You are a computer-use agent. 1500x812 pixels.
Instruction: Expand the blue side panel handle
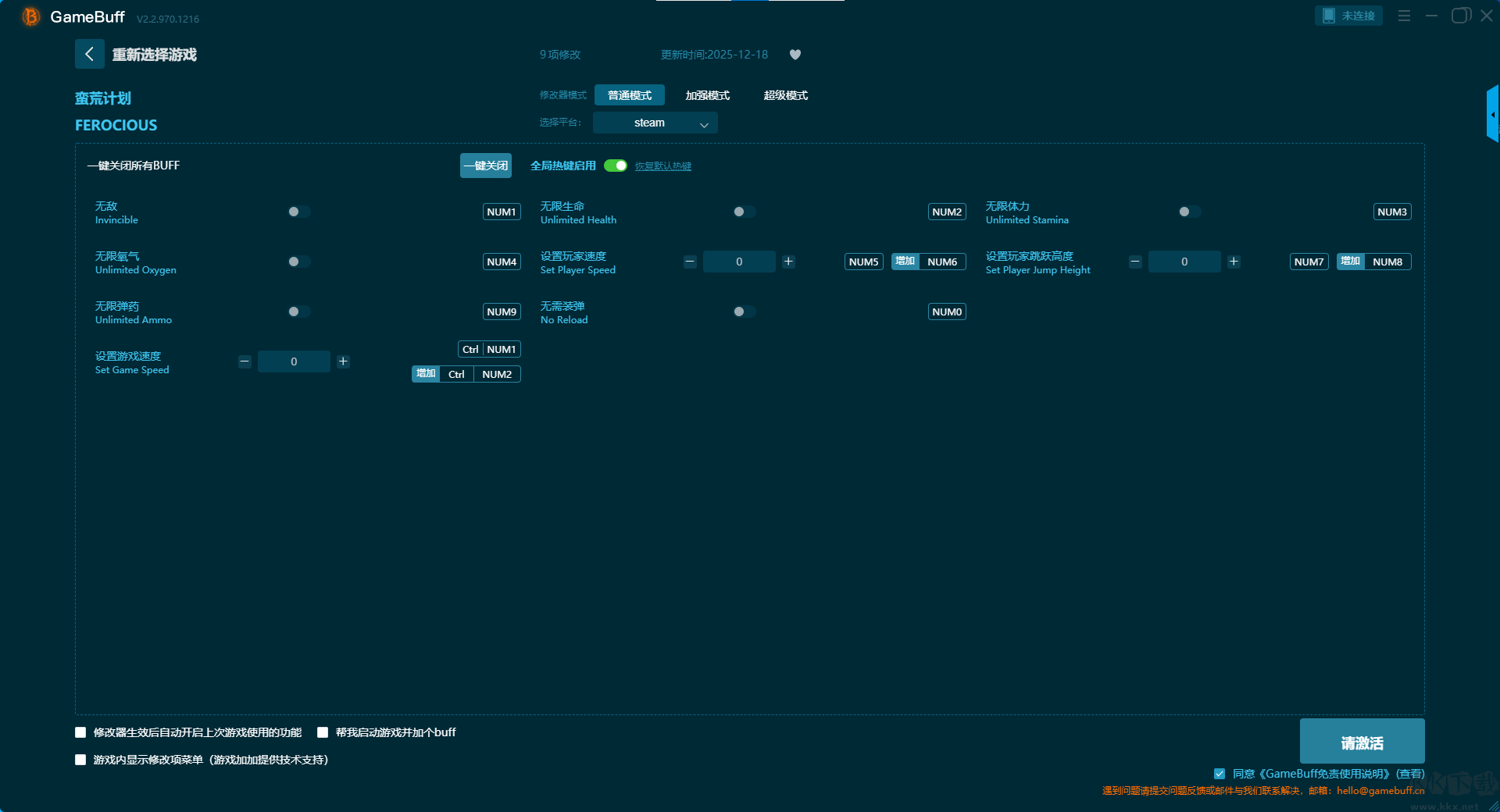(x=1492, y=115)
